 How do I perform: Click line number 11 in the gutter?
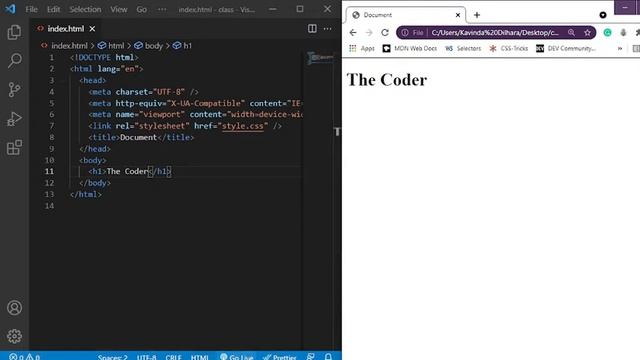pyautogui.click(x=49, y=171)
